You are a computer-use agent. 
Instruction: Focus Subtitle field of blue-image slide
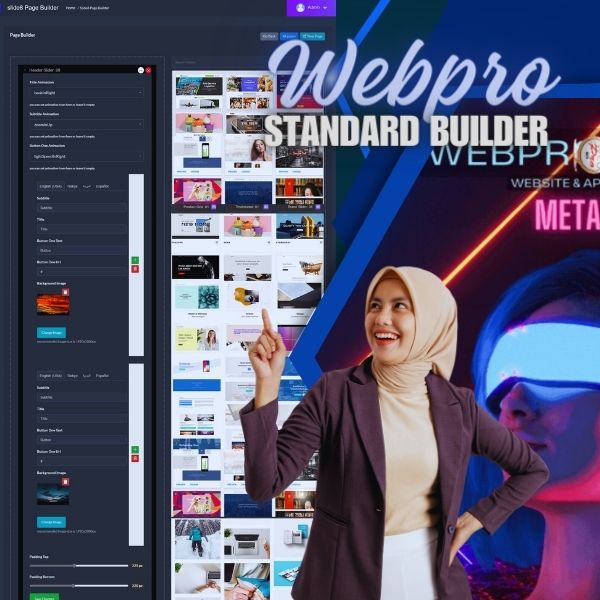pos(82,397)
